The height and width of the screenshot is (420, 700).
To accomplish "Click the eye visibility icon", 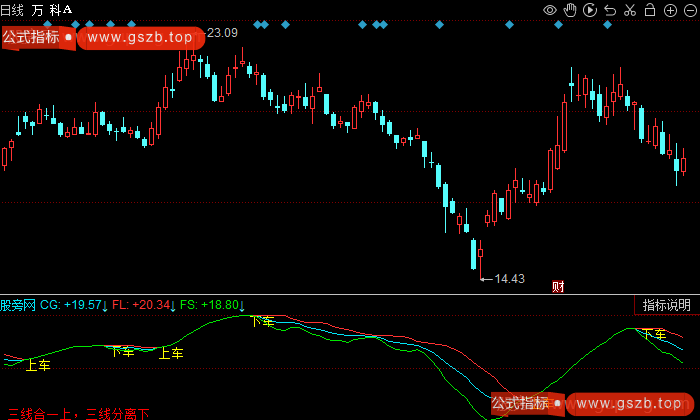I will 550,10.
